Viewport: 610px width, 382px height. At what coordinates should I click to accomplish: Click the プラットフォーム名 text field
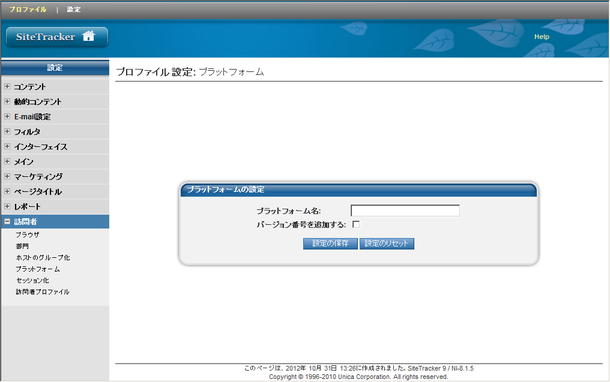[405, 210]
